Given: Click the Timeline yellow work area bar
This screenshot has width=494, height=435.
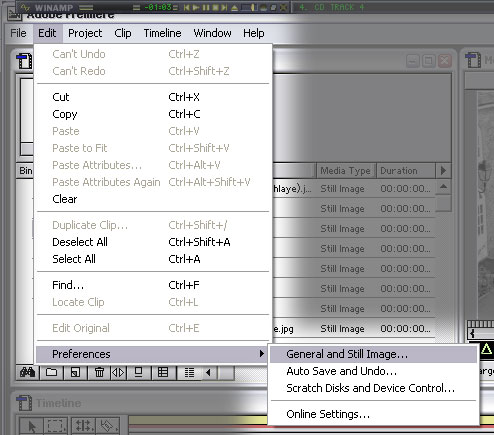Looking at the screenshot, I should pos(198,419).
